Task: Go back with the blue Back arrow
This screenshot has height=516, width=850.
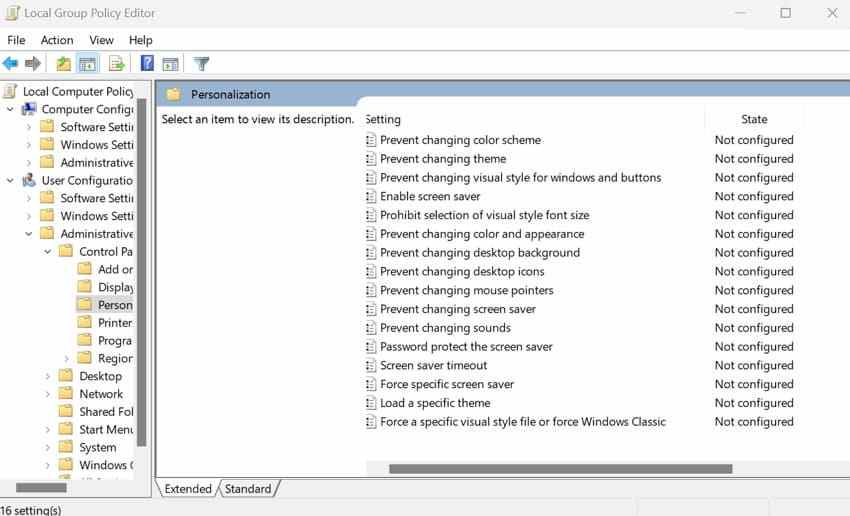Action: pyautogui.click(x=10, y=63)
